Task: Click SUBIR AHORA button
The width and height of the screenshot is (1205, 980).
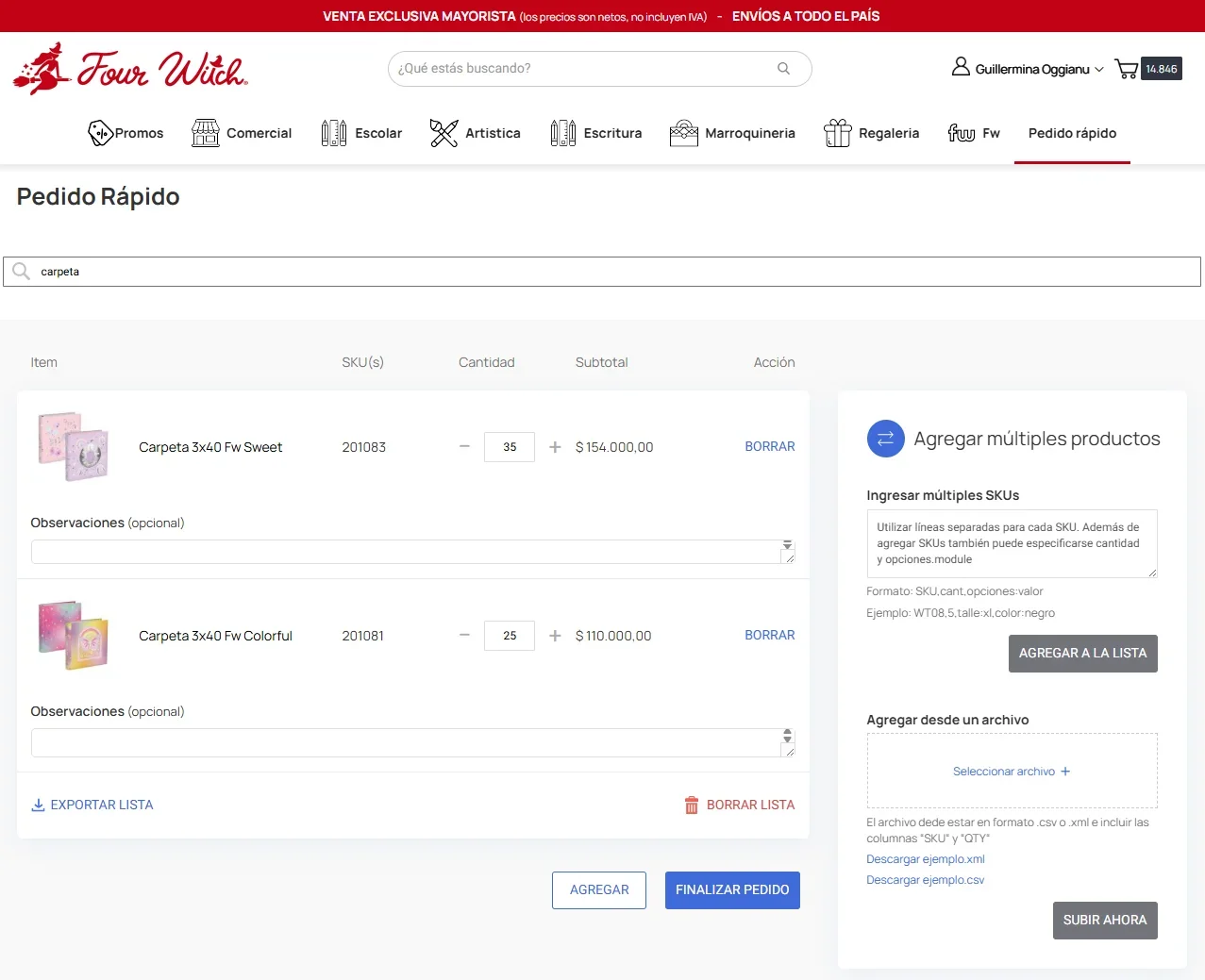Action: point(1105,921)
